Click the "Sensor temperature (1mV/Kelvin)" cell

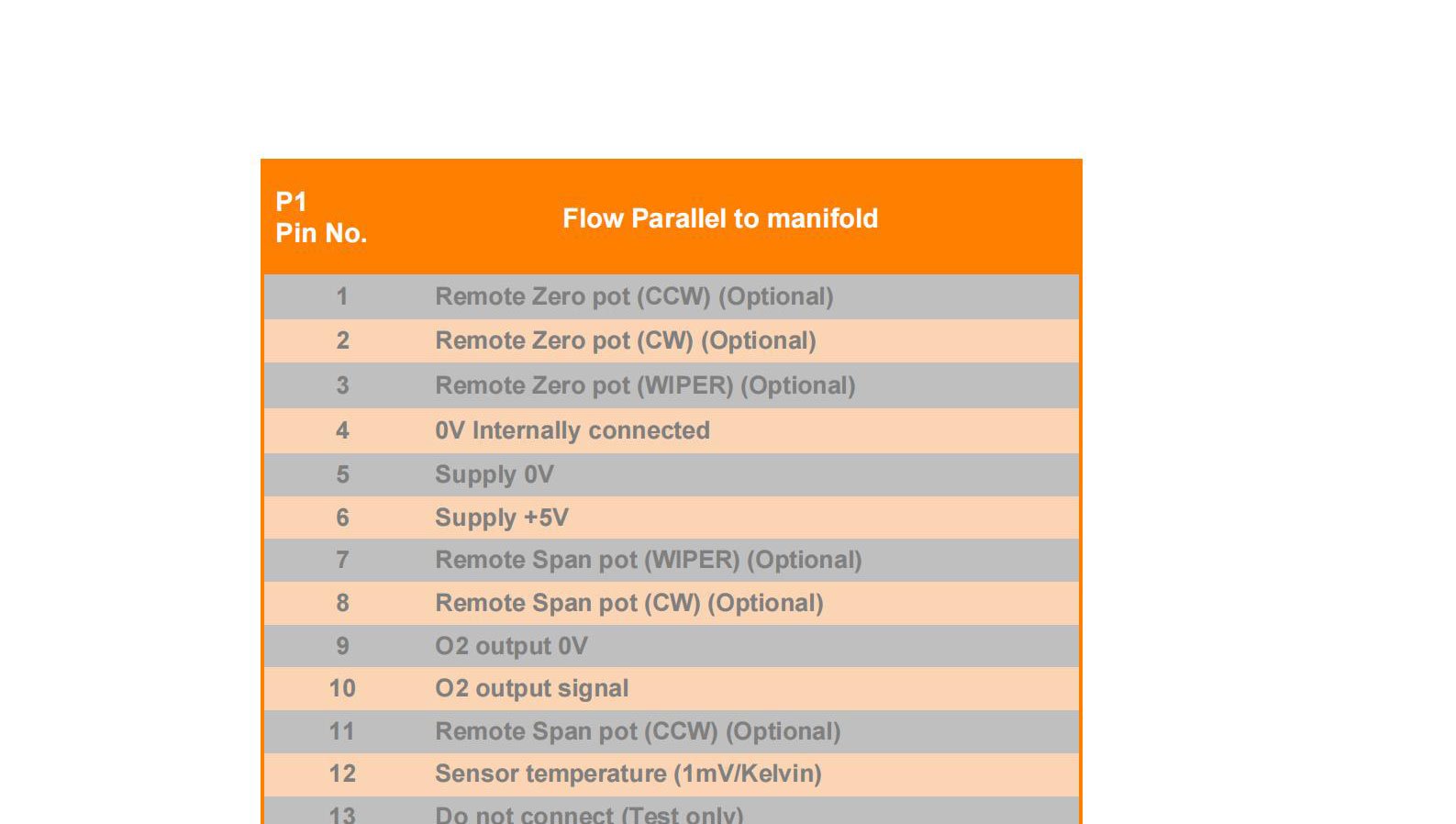[x=628, y=774]
